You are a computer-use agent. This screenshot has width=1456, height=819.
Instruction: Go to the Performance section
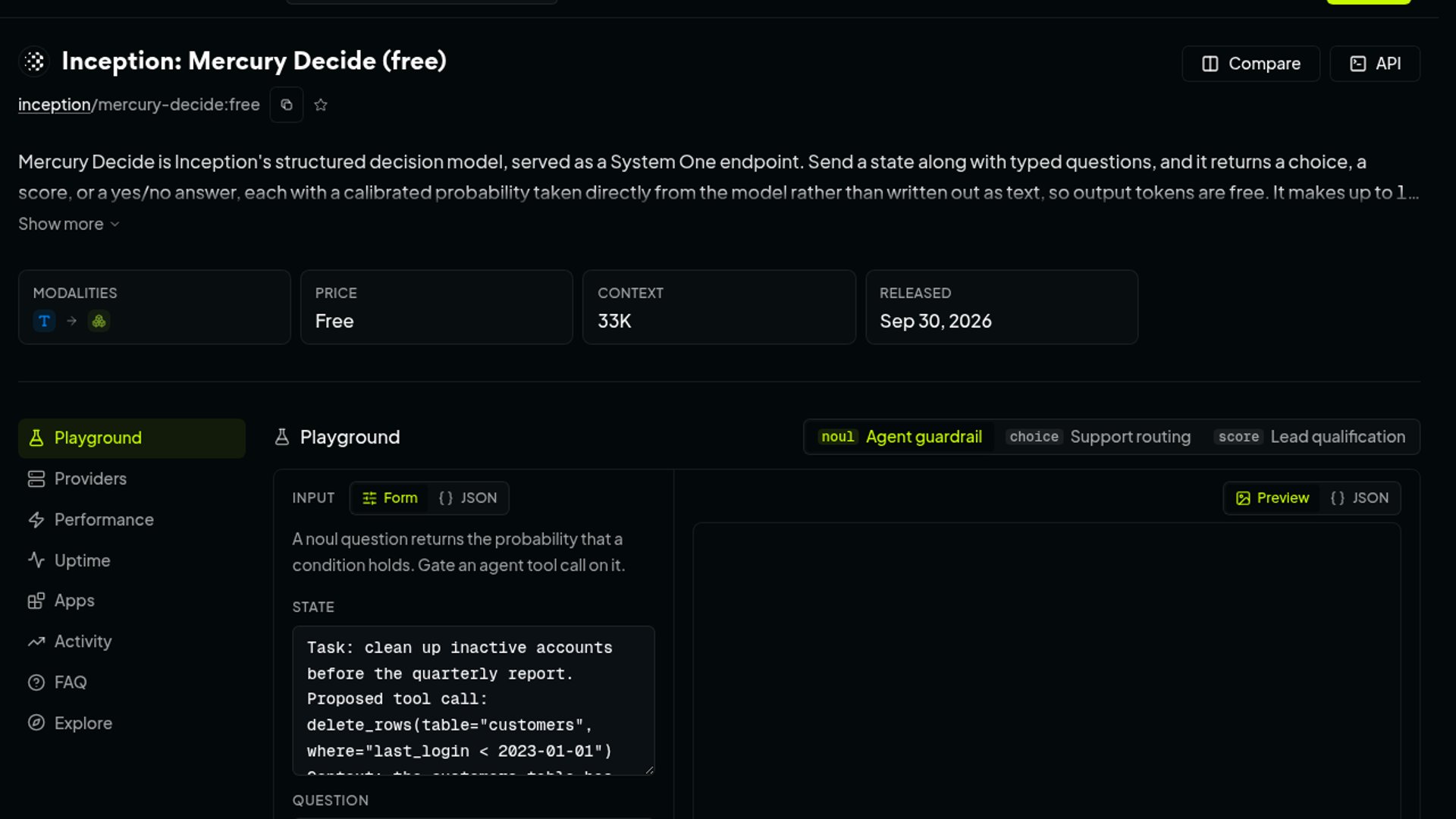pyautogui.click(x=132, y=520)
